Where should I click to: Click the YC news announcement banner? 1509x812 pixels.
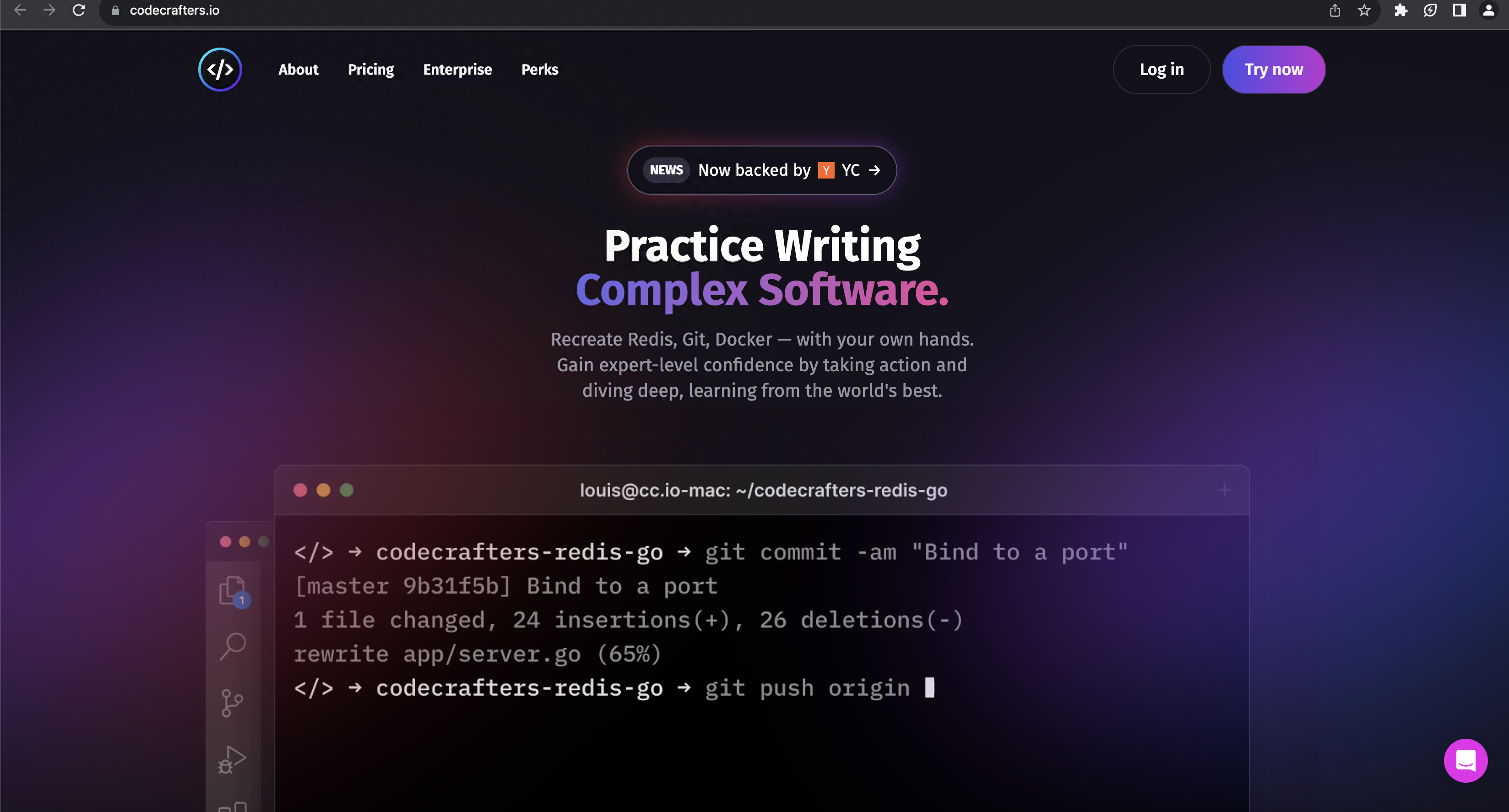click(x=761, y=170)
